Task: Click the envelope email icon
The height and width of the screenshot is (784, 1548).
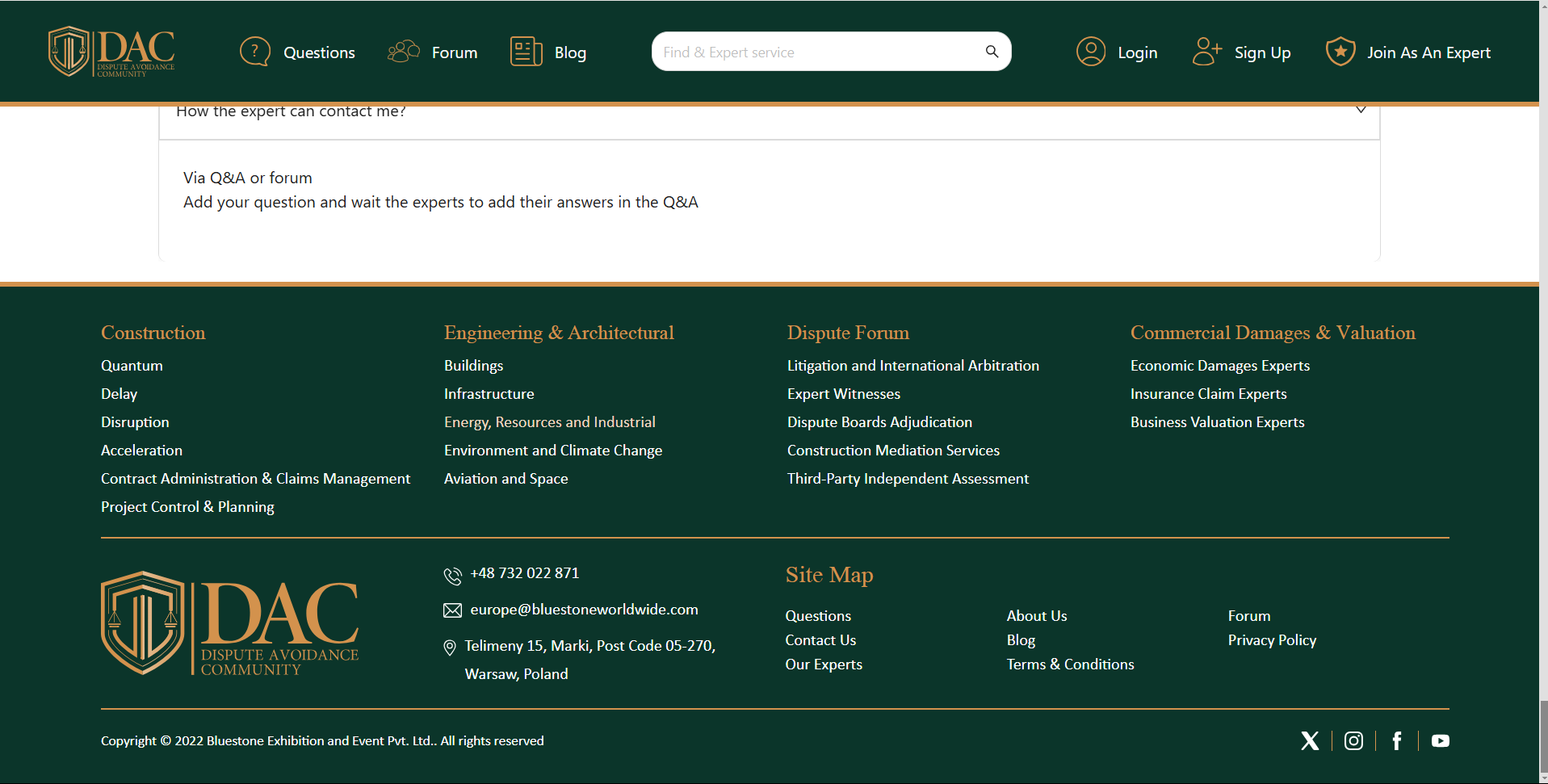Action: [453, 610]
